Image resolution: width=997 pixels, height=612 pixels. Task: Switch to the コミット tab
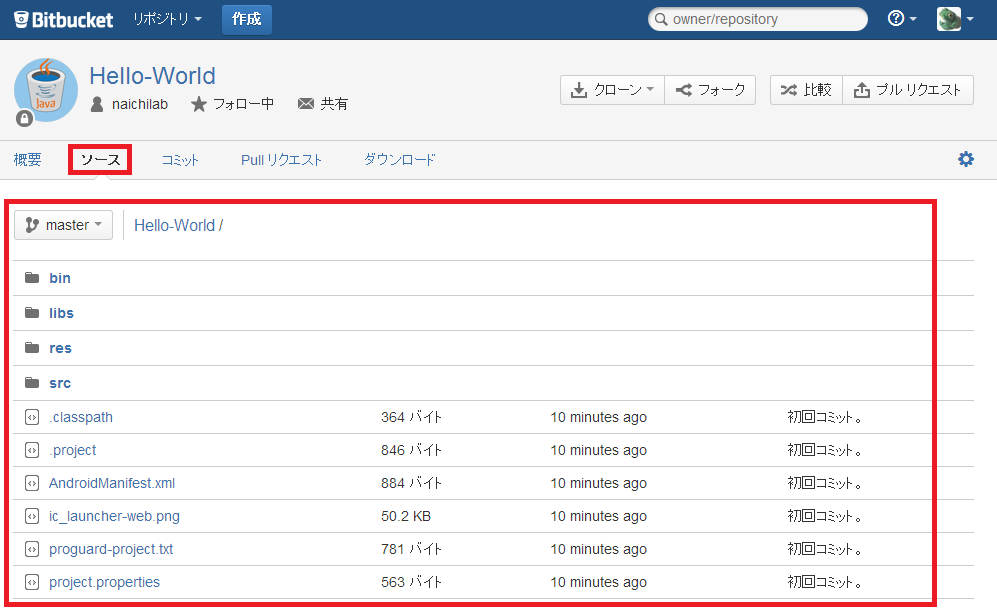tap(179, 158)
